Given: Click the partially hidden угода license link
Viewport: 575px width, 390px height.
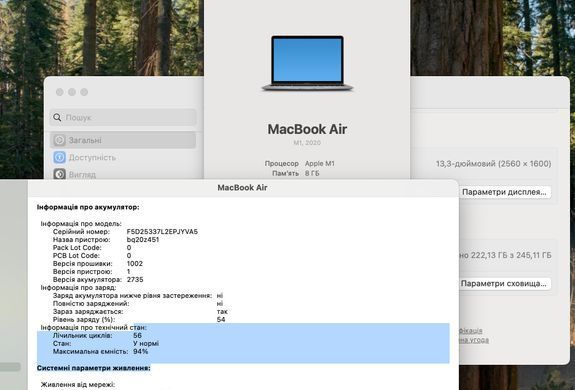Looking at the screenshot, I should pyautogui.click(x=474, y=340).
